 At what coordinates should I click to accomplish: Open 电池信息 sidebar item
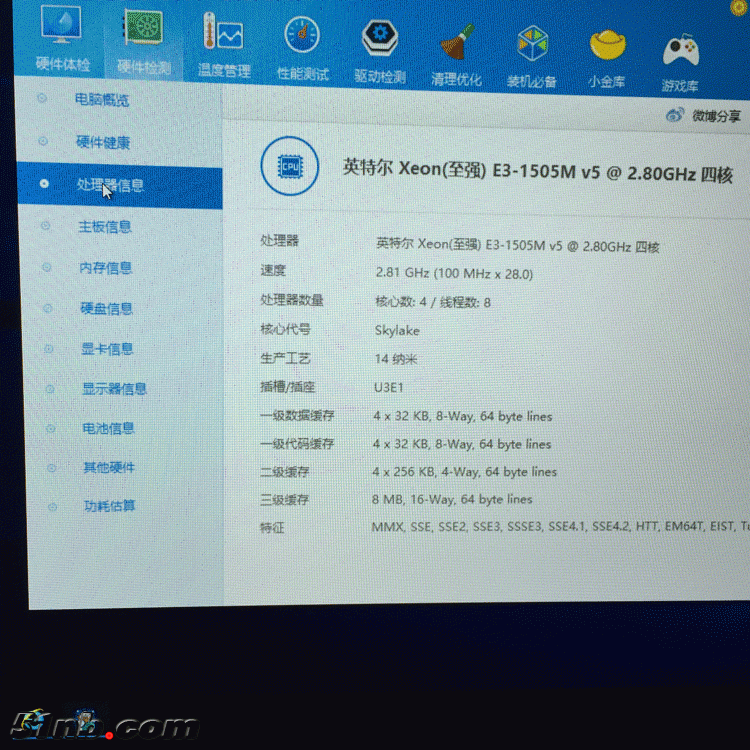point(108,428)
